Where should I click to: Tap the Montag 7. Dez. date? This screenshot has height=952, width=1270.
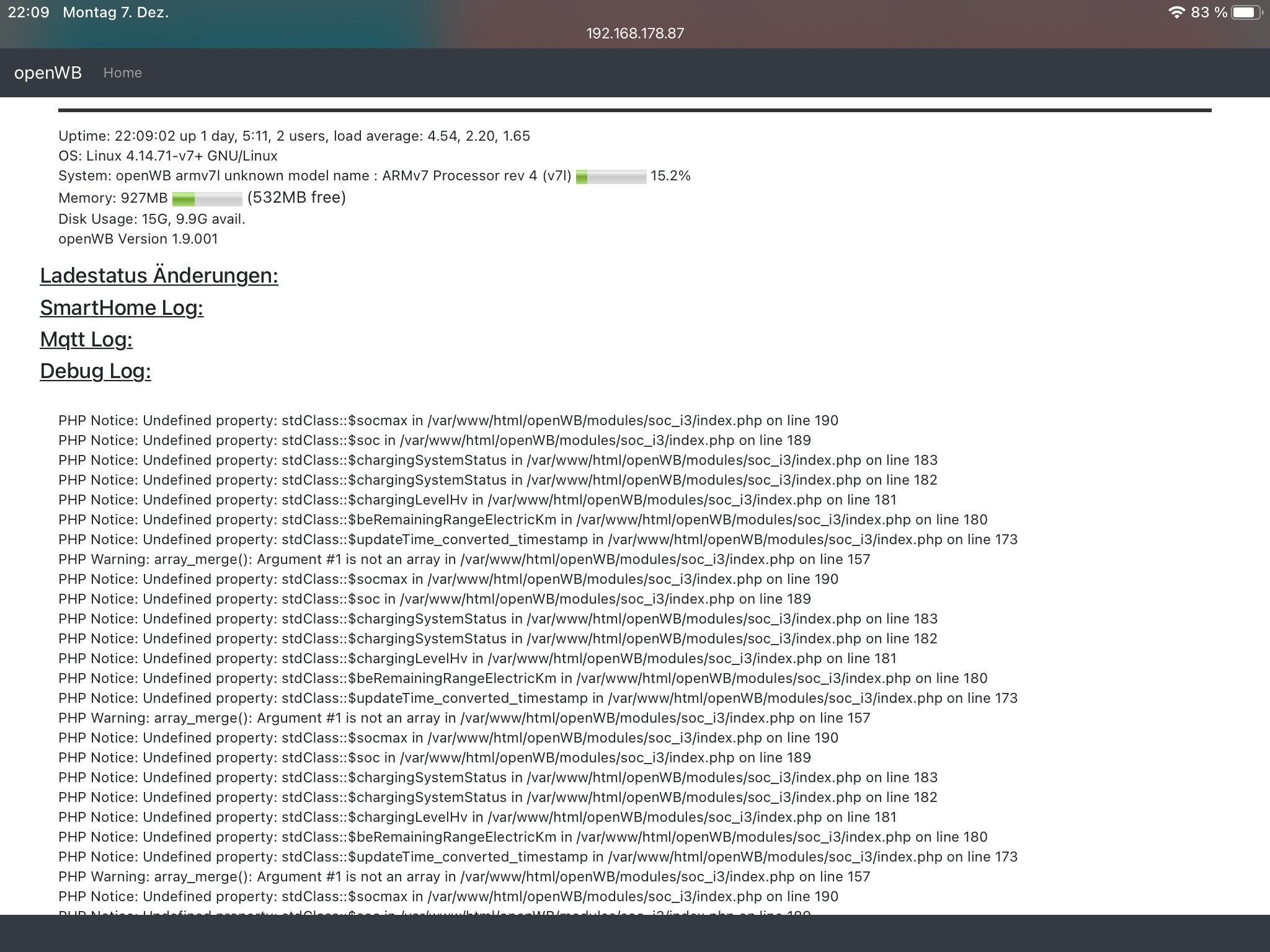116,12
